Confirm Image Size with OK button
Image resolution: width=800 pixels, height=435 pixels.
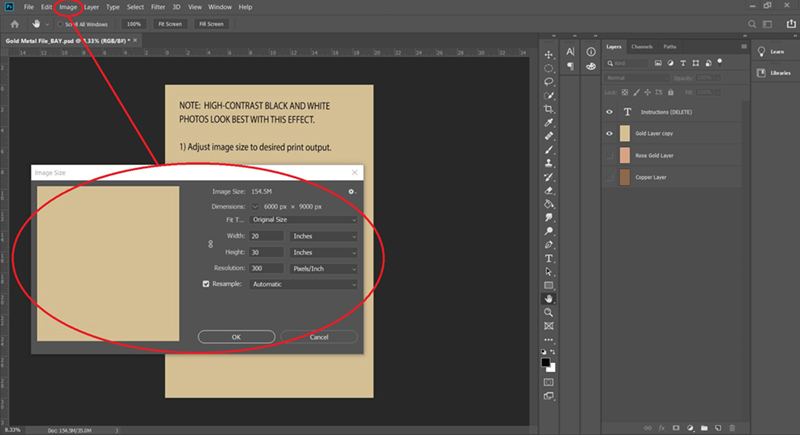[x=236, y=337]
